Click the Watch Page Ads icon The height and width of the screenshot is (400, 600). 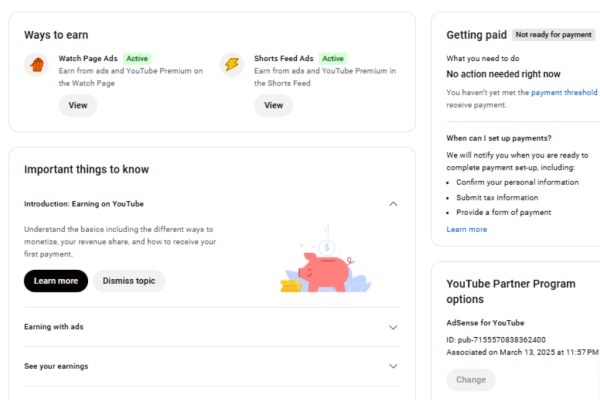pyautogui.click(x=36, y=65)
